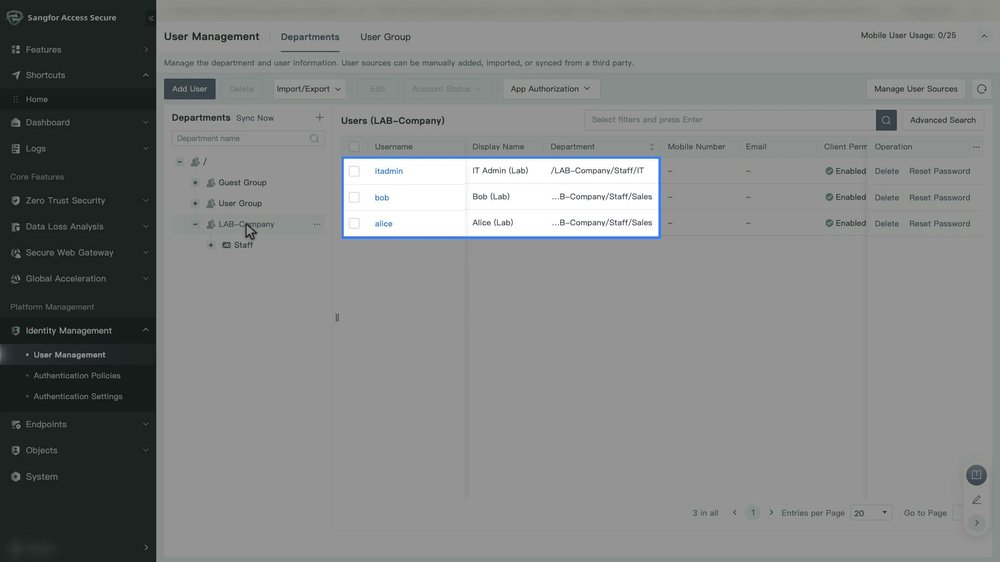The image size is (1000, 562).
Task: Open the Import/Export dropdown
Action: (309, 89)
